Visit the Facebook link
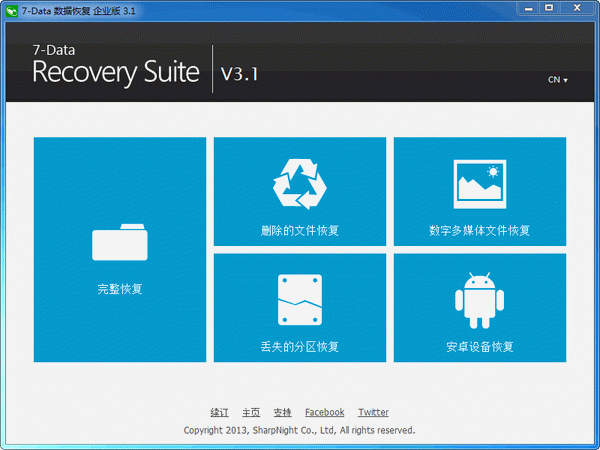This screenshot has width=600, height=450. [x=324, y=412]
